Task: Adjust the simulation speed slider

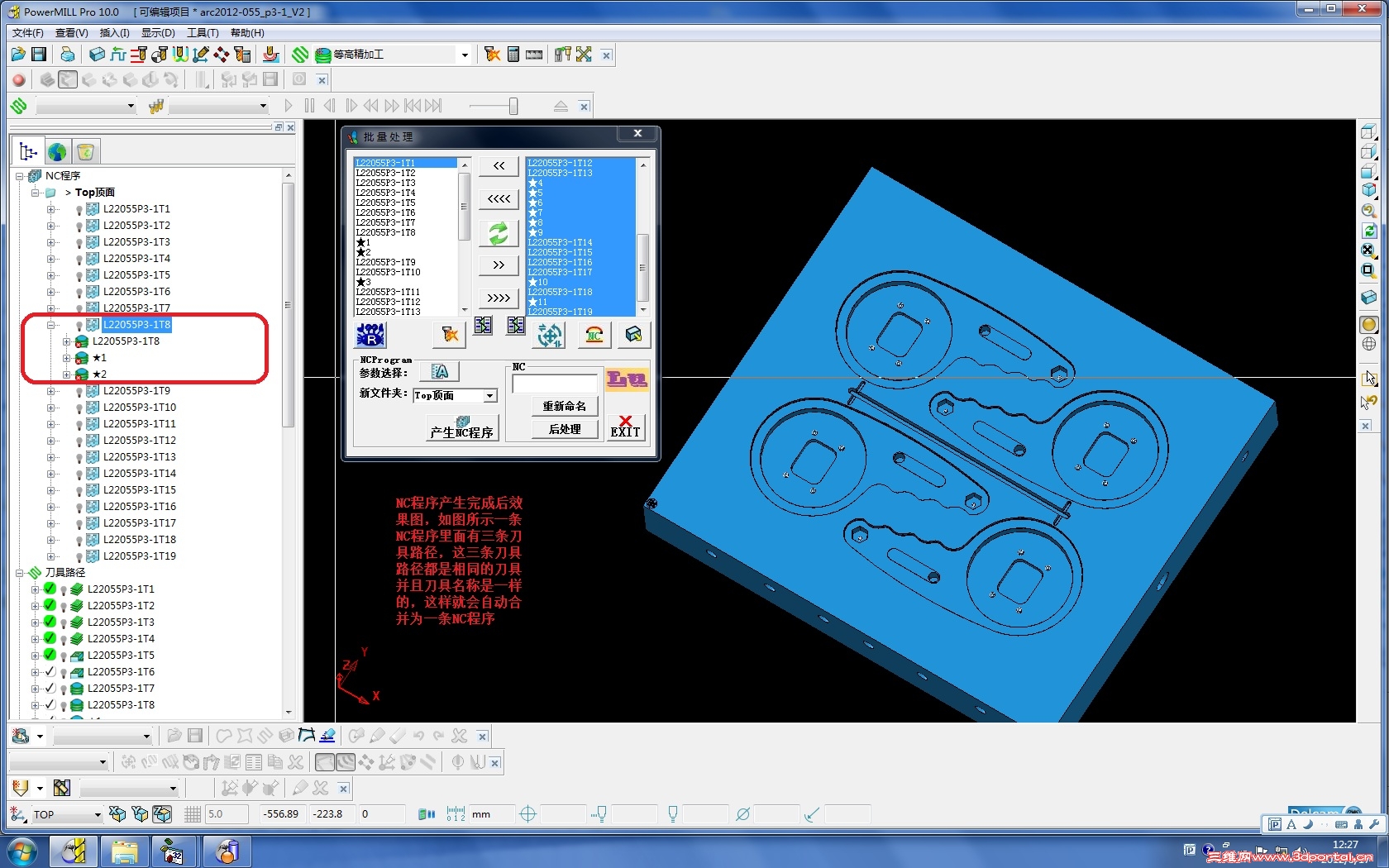Action: [513, 106]
